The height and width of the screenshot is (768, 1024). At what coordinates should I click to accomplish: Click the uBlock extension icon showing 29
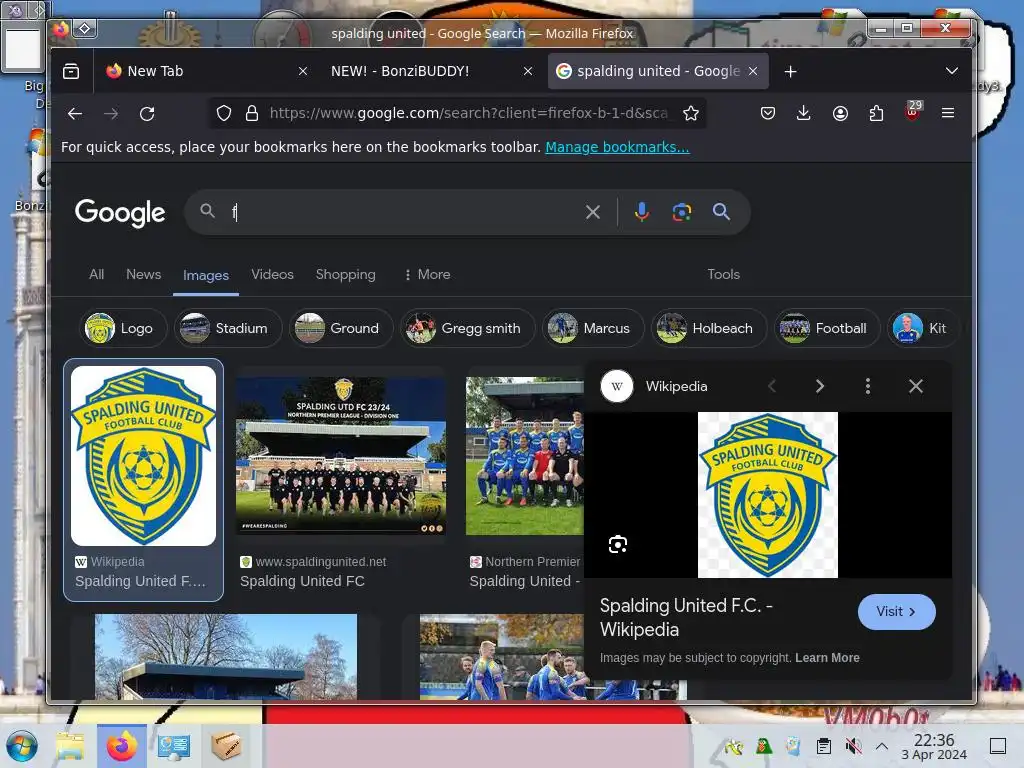pos(913,111)
